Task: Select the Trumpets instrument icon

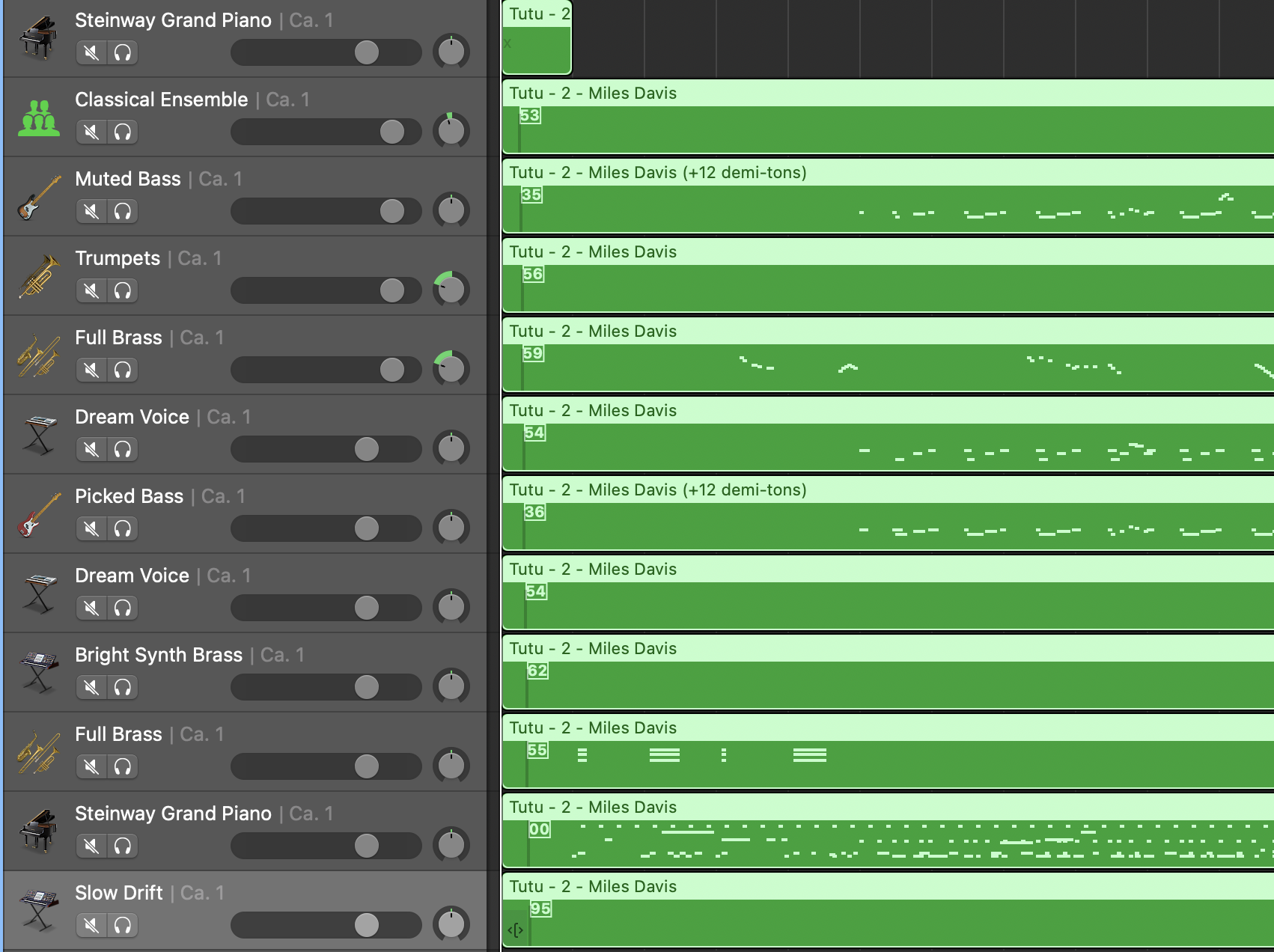Action: point(37,275)
